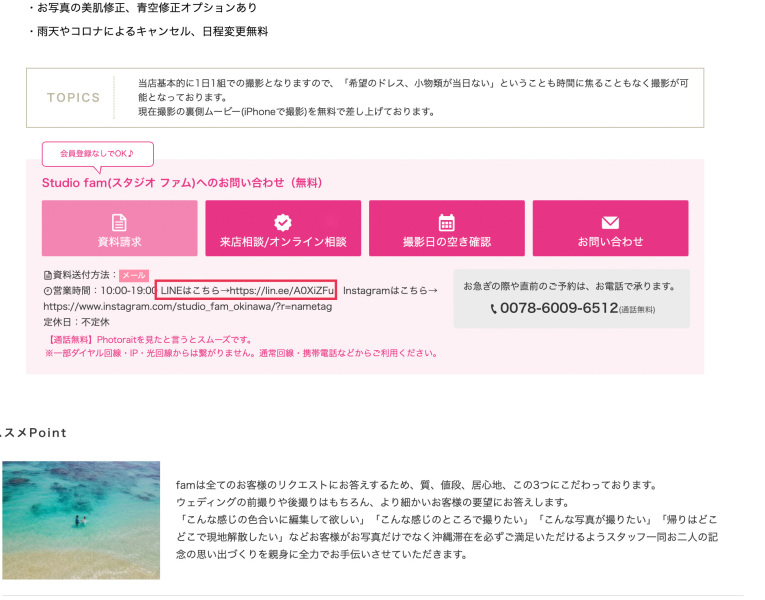The height and width of the screenshot is (600, 765).
Task: Click the text 定休日：不定休
Action: (77, 322)
